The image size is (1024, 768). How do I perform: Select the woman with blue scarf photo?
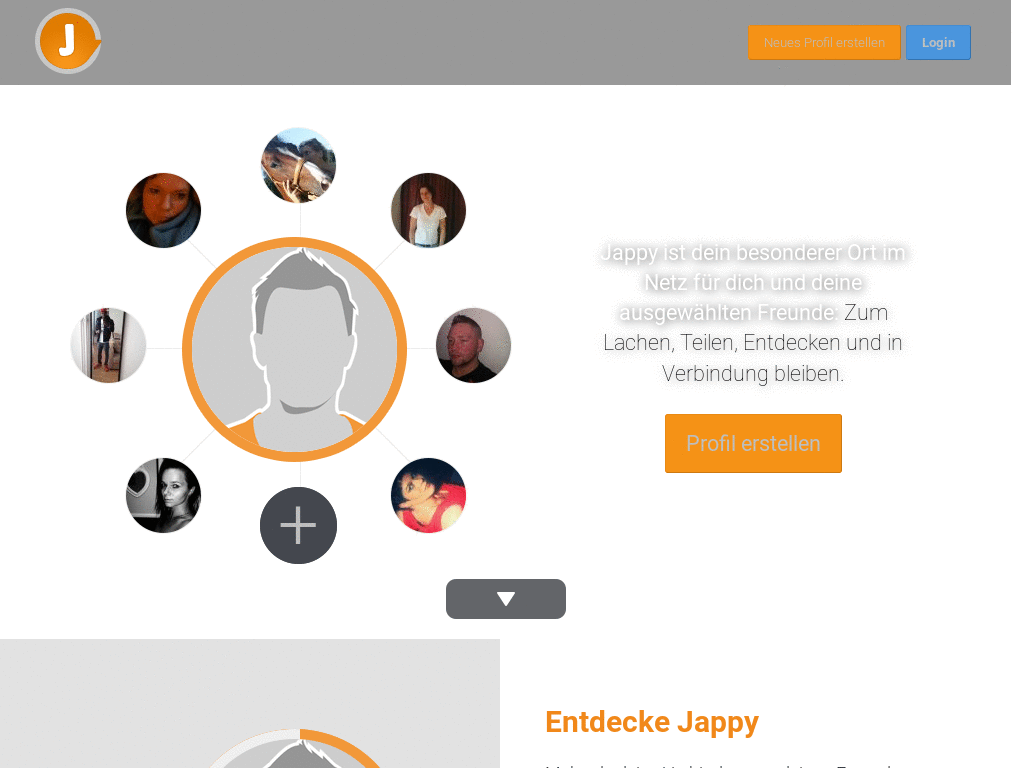coord(163,210)
